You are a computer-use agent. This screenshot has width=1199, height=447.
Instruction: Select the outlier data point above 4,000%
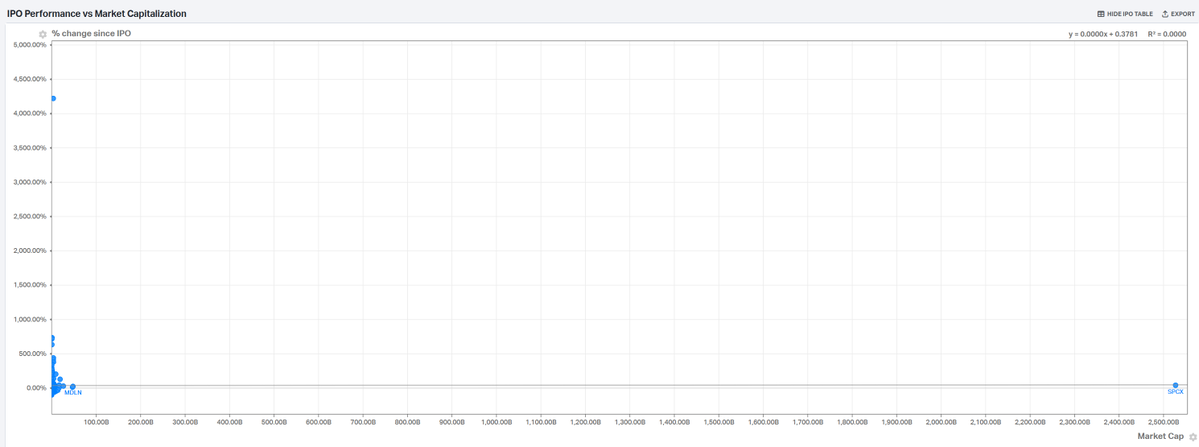[x=53, y=98]
